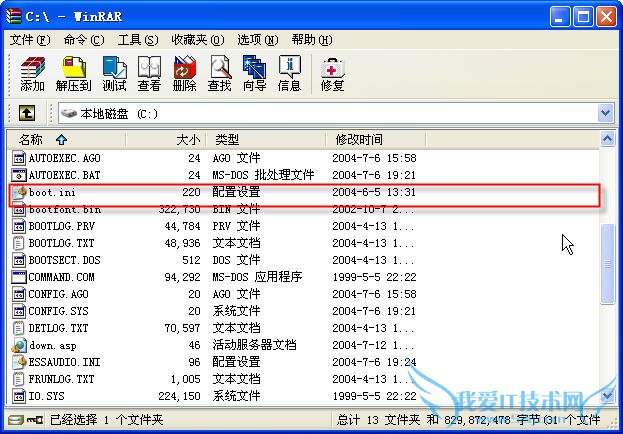Click the date 2004-7-6 19:24
Image resolution: width=623 pixels, height=434 pixels.
(x=374, y=362)
